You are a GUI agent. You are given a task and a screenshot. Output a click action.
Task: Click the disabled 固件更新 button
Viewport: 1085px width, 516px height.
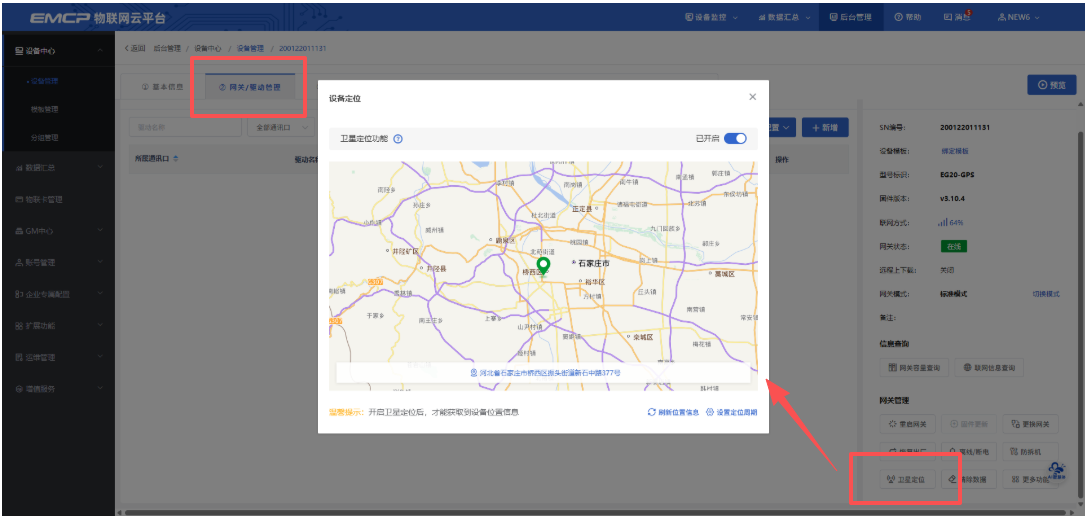969,424
